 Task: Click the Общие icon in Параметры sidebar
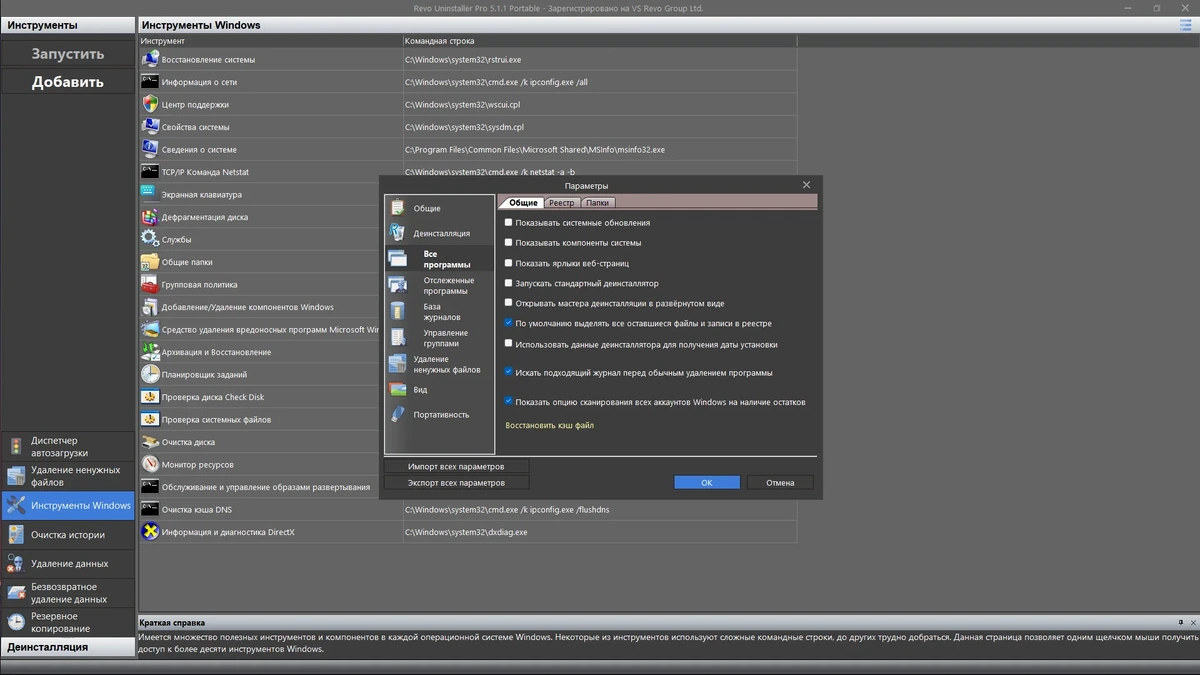point(398,208)
